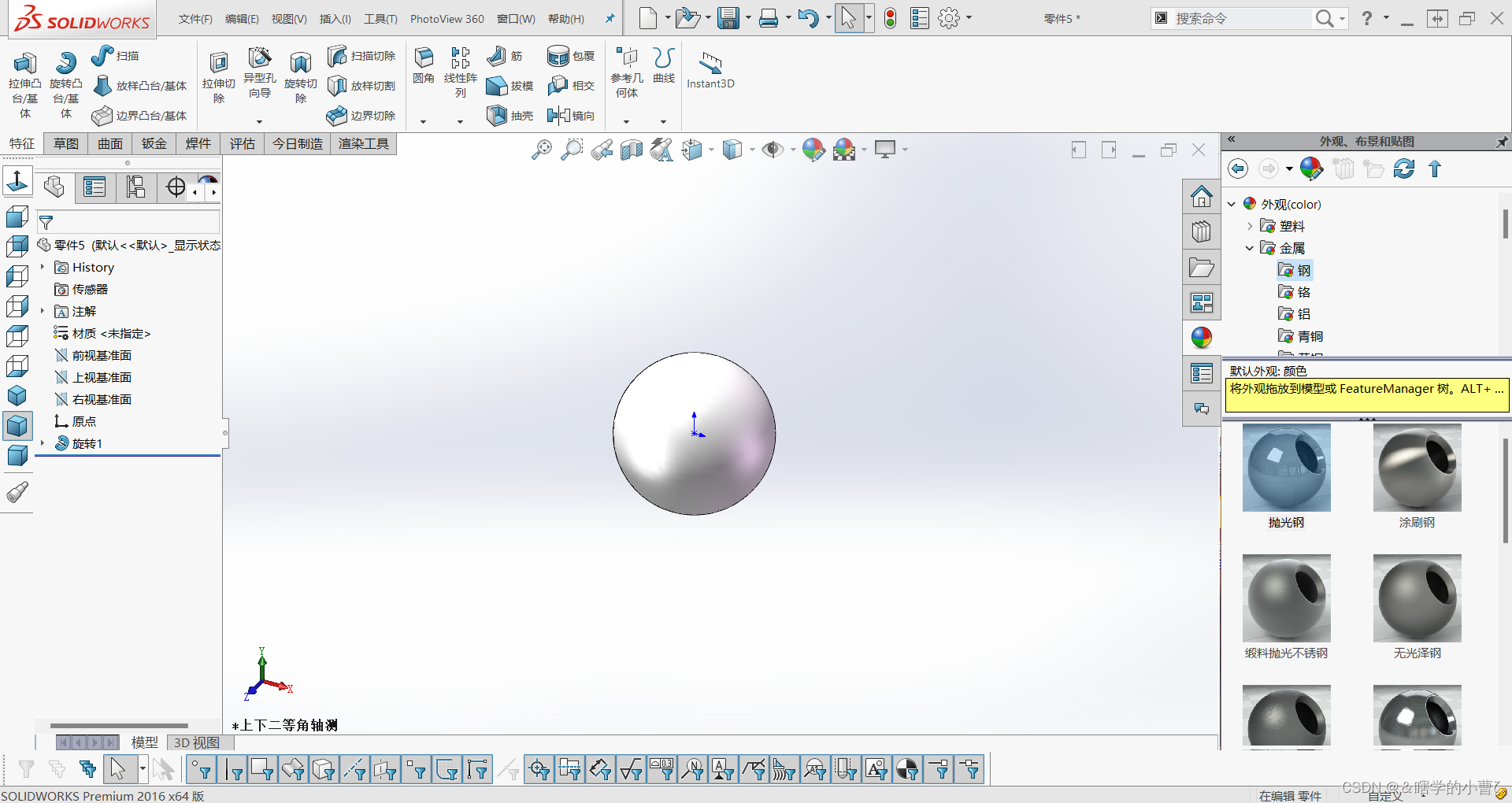Switch to the 曲面 surfaces tab
The width and height of the screenshot is (1512, 803).
tap(110, 143)
